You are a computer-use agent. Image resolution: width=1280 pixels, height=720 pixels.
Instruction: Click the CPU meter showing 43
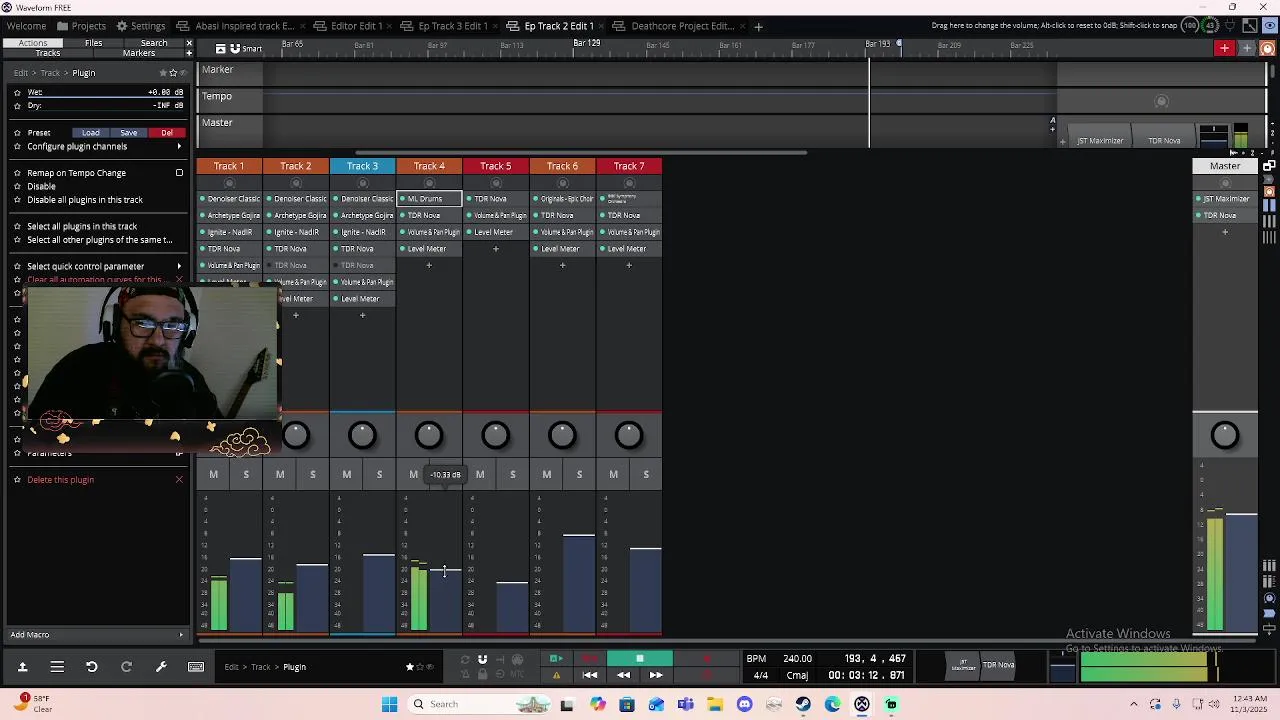coord(1211,25)
